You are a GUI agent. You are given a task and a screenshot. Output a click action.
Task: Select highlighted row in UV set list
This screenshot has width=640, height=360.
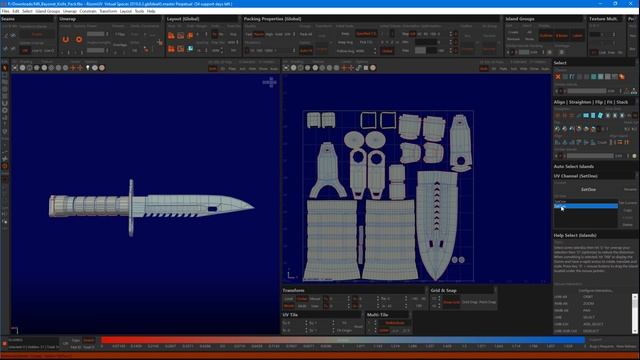tap(585, 206)
